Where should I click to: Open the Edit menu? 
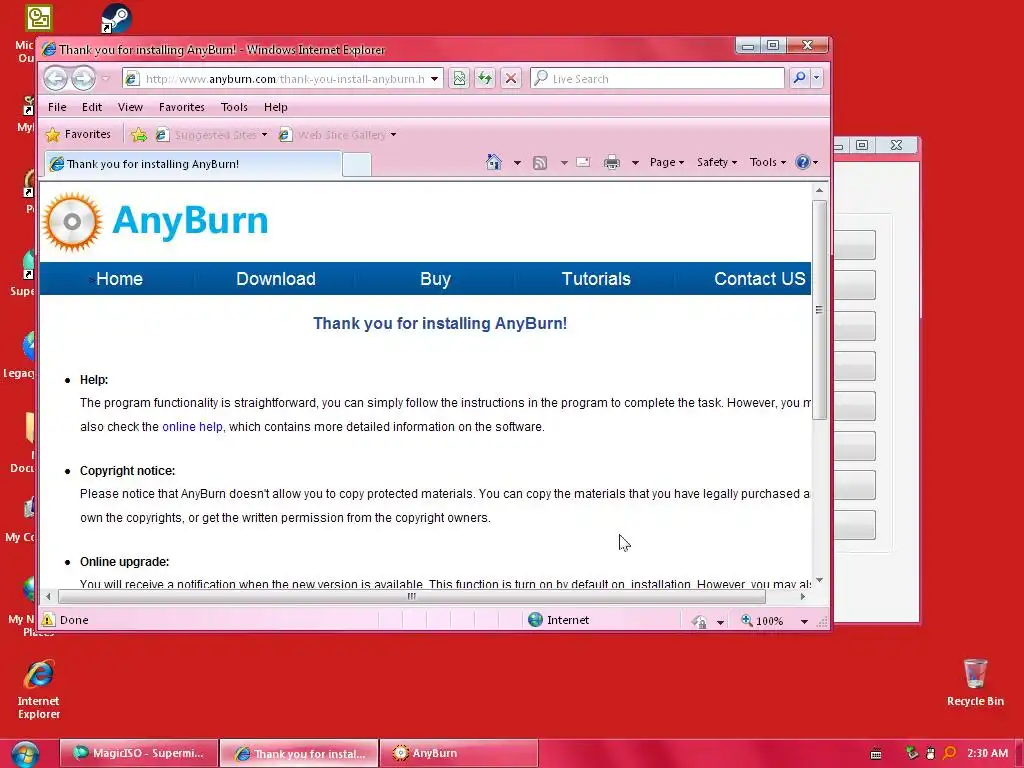click(x=91, y=107)
